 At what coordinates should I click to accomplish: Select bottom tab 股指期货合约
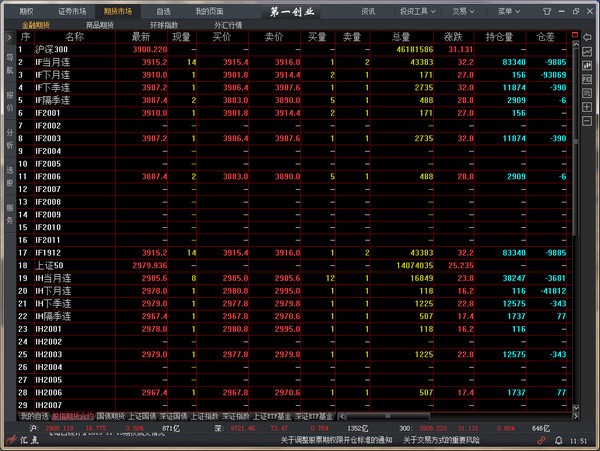point(72,416)
